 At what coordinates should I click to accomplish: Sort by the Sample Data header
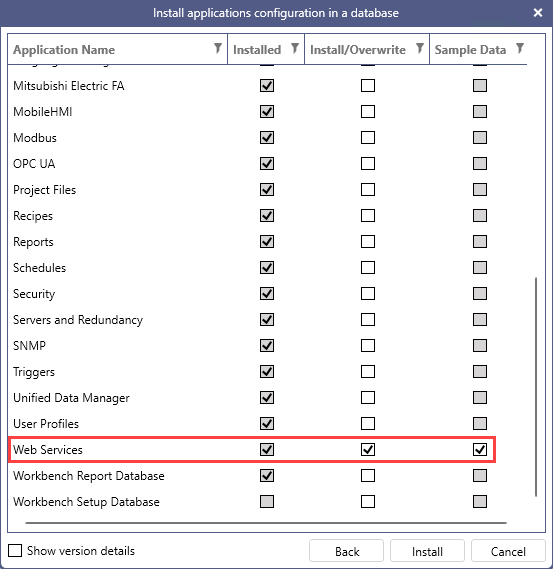(x=470, y=50)
